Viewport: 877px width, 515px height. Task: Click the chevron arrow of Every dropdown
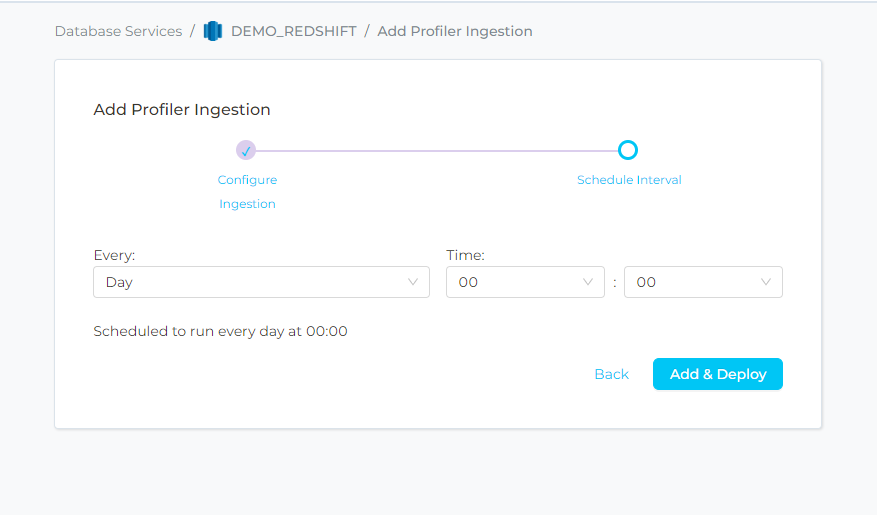(x=413, y=282)
